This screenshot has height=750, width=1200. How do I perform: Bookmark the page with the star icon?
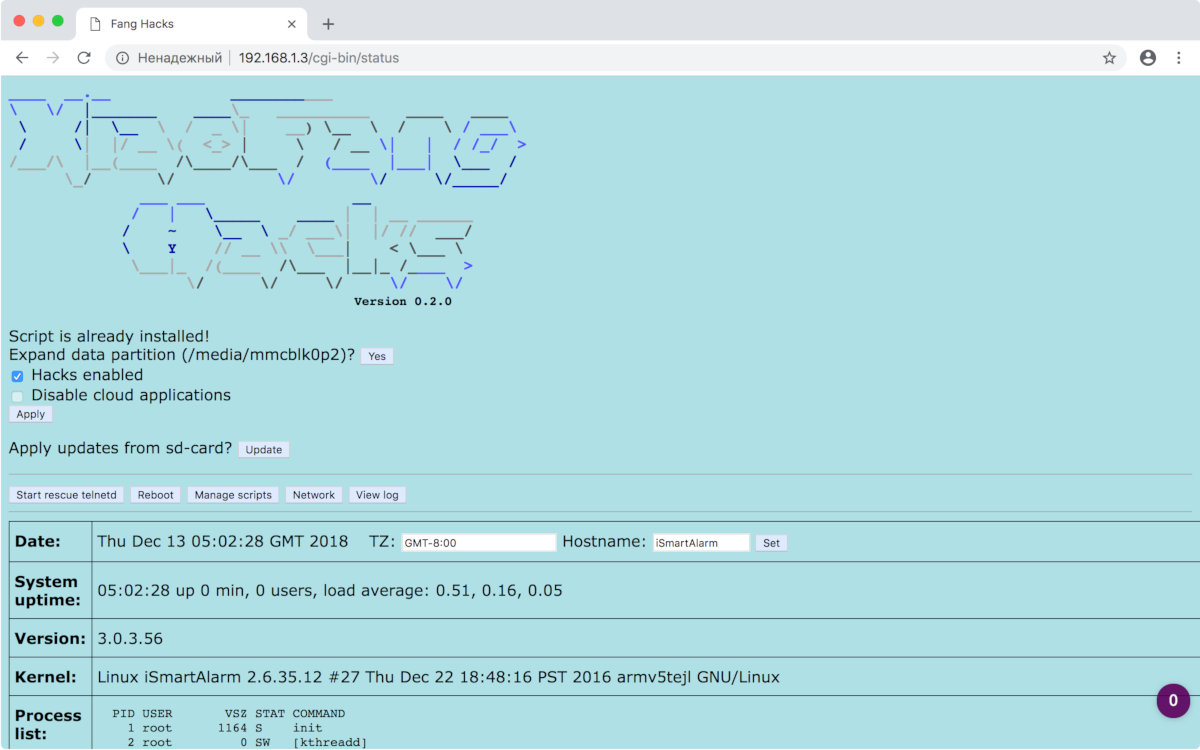[1109, 58]
